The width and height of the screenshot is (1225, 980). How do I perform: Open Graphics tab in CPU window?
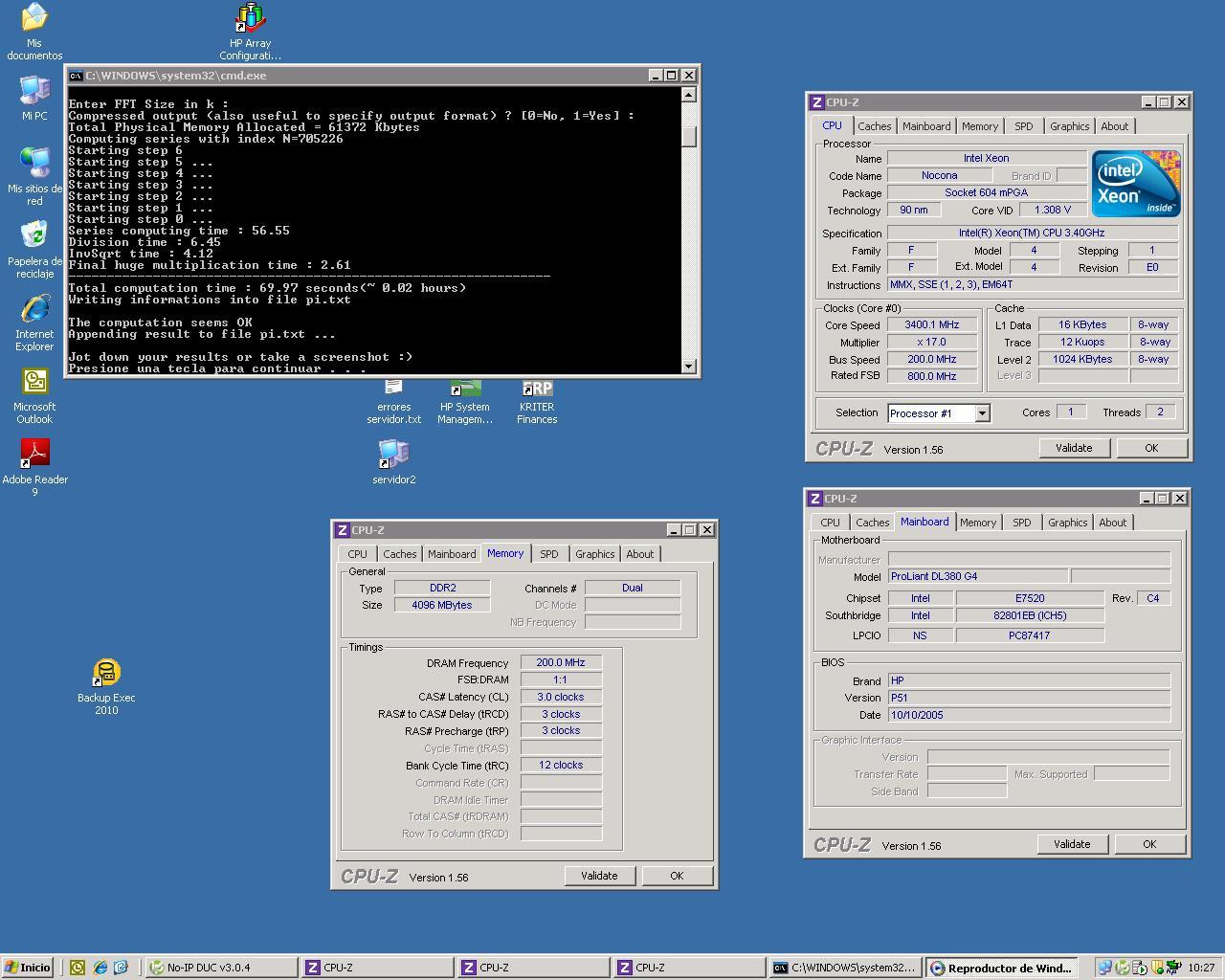pyautogui.click(x=1069, y=126)
